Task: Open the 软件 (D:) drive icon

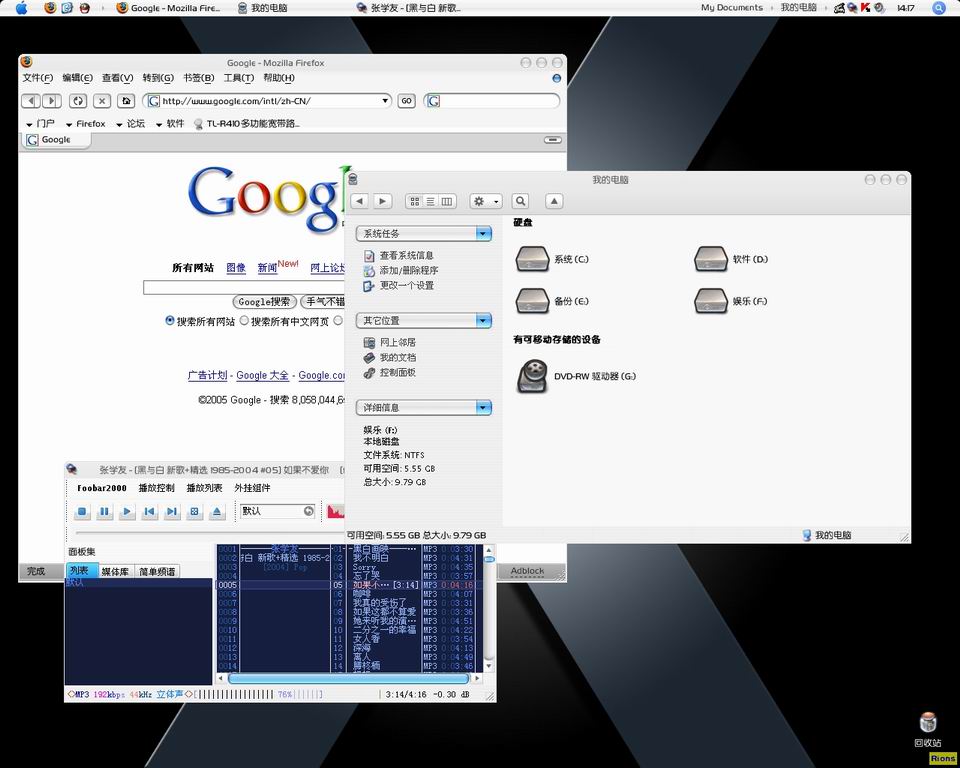Action: tap(711, 259)
